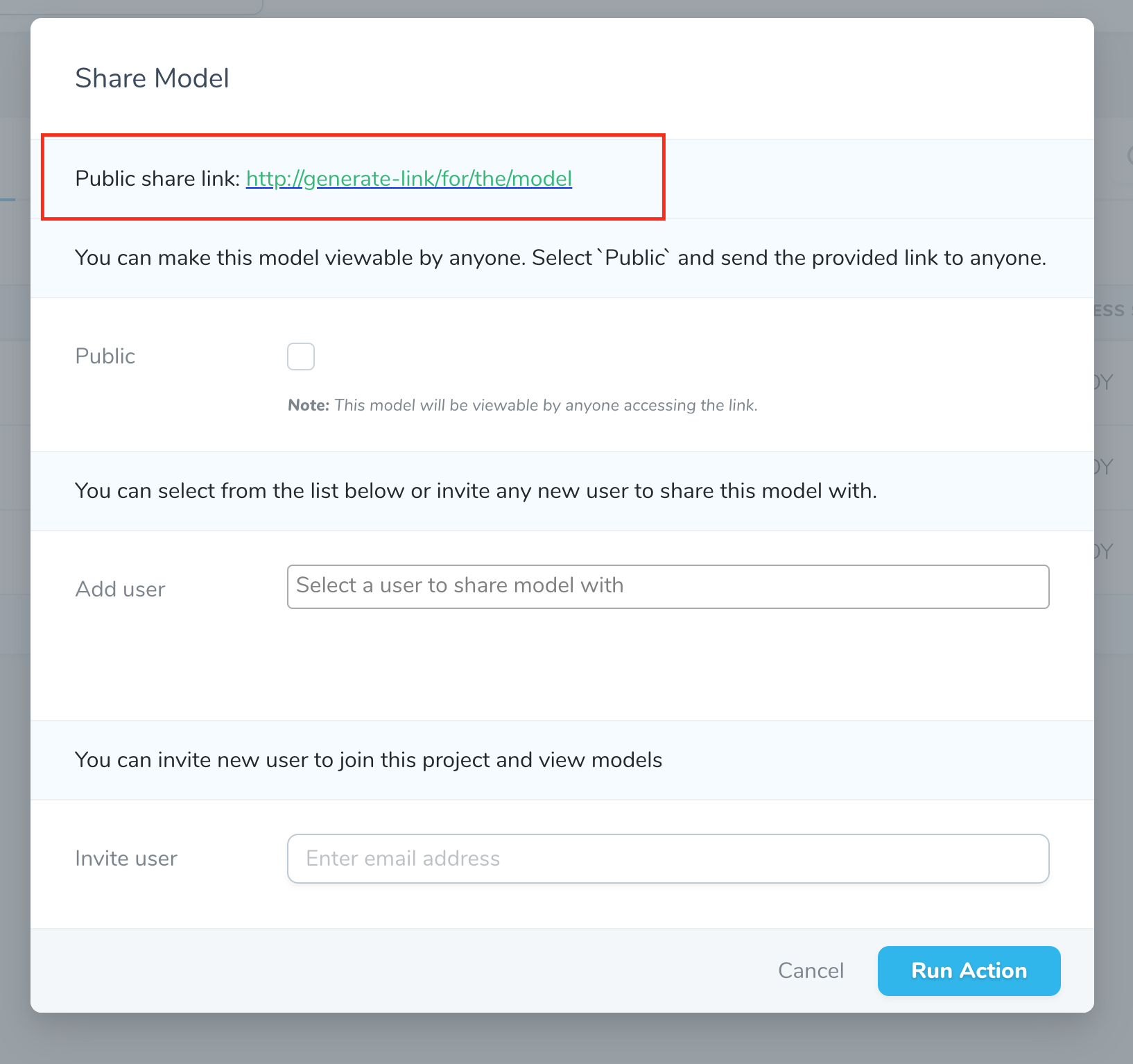Click the Add user field label
The width and height of the screenshot is (1133, 1064).
tap(119, 588)
